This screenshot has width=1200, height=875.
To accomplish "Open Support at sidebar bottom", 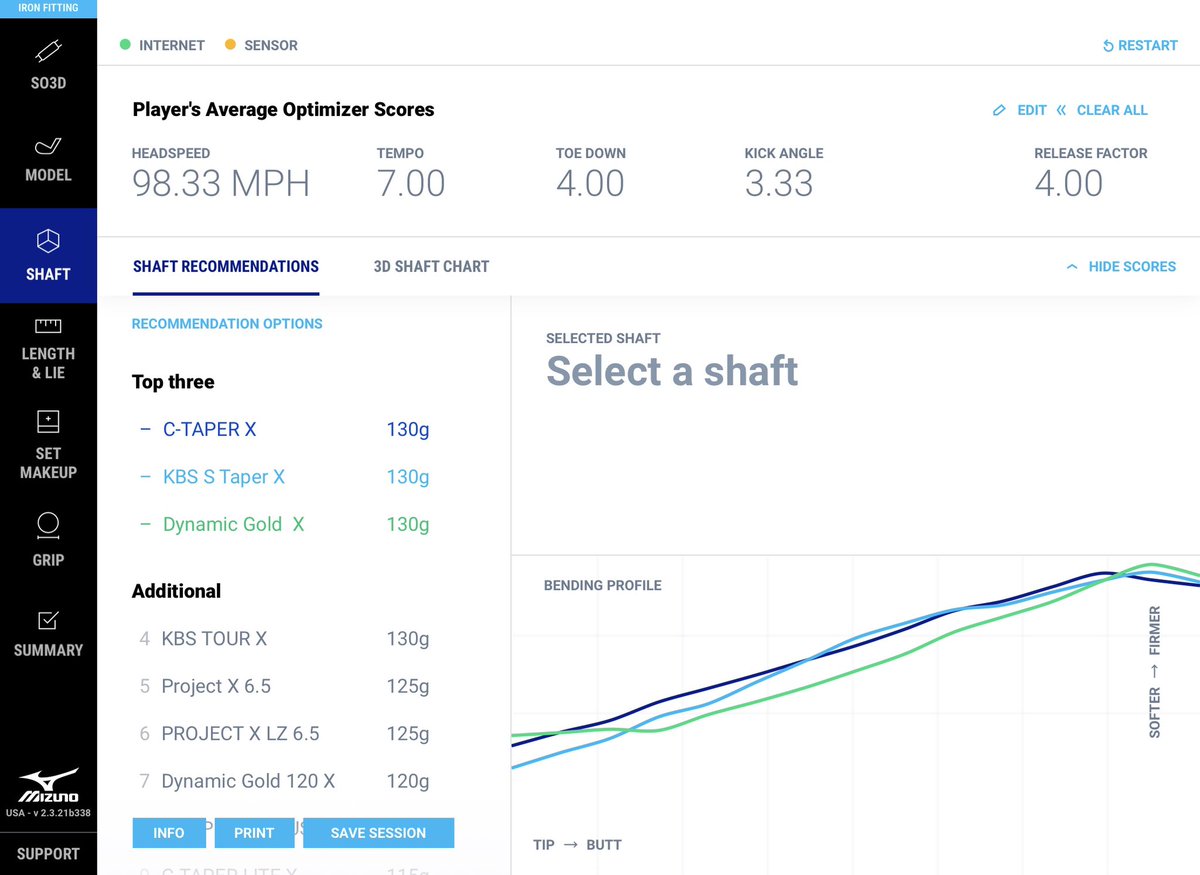I will coord(48,854).
